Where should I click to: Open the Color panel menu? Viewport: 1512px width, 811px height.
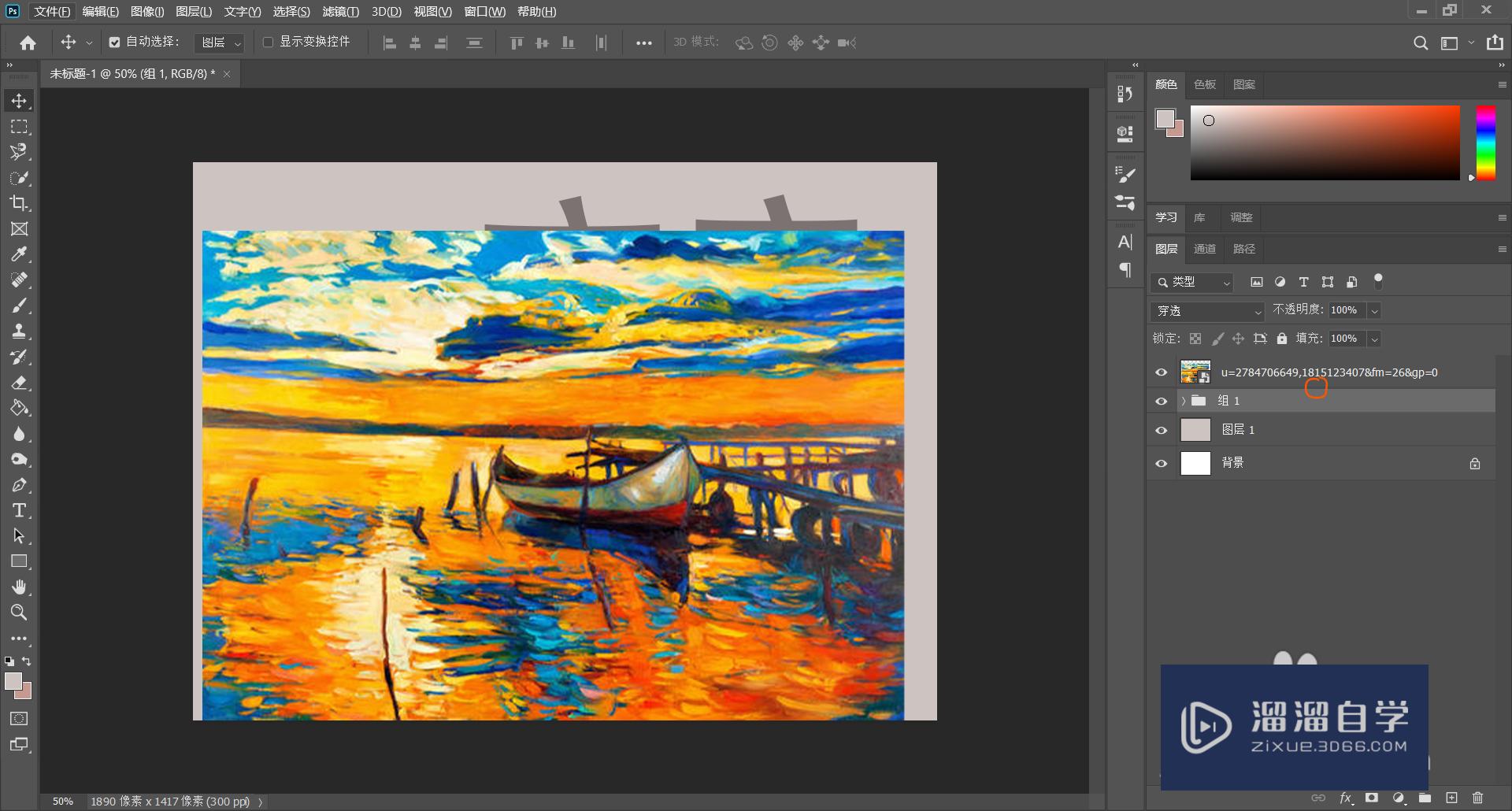pos(1502,84)
